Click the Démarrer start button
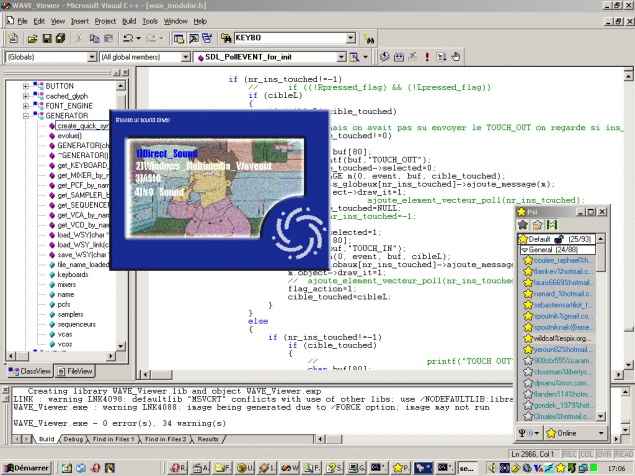The image size is (635, 476). [x=26, y=467]
